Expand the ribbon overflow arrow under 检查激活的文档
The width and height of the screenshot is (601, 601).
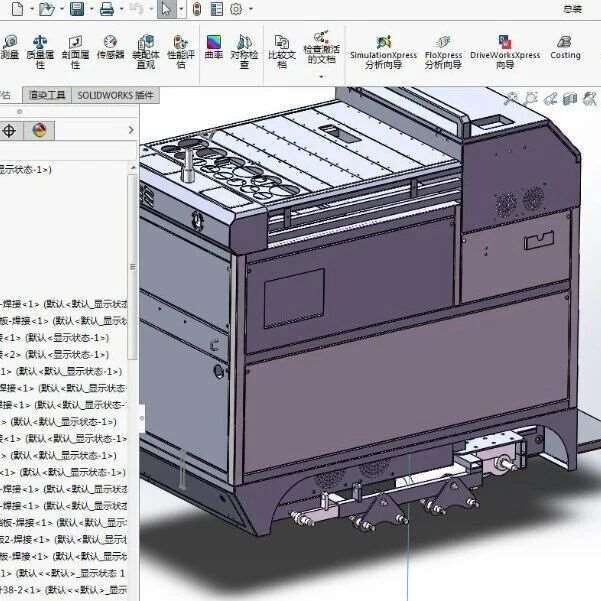point(321,77)
